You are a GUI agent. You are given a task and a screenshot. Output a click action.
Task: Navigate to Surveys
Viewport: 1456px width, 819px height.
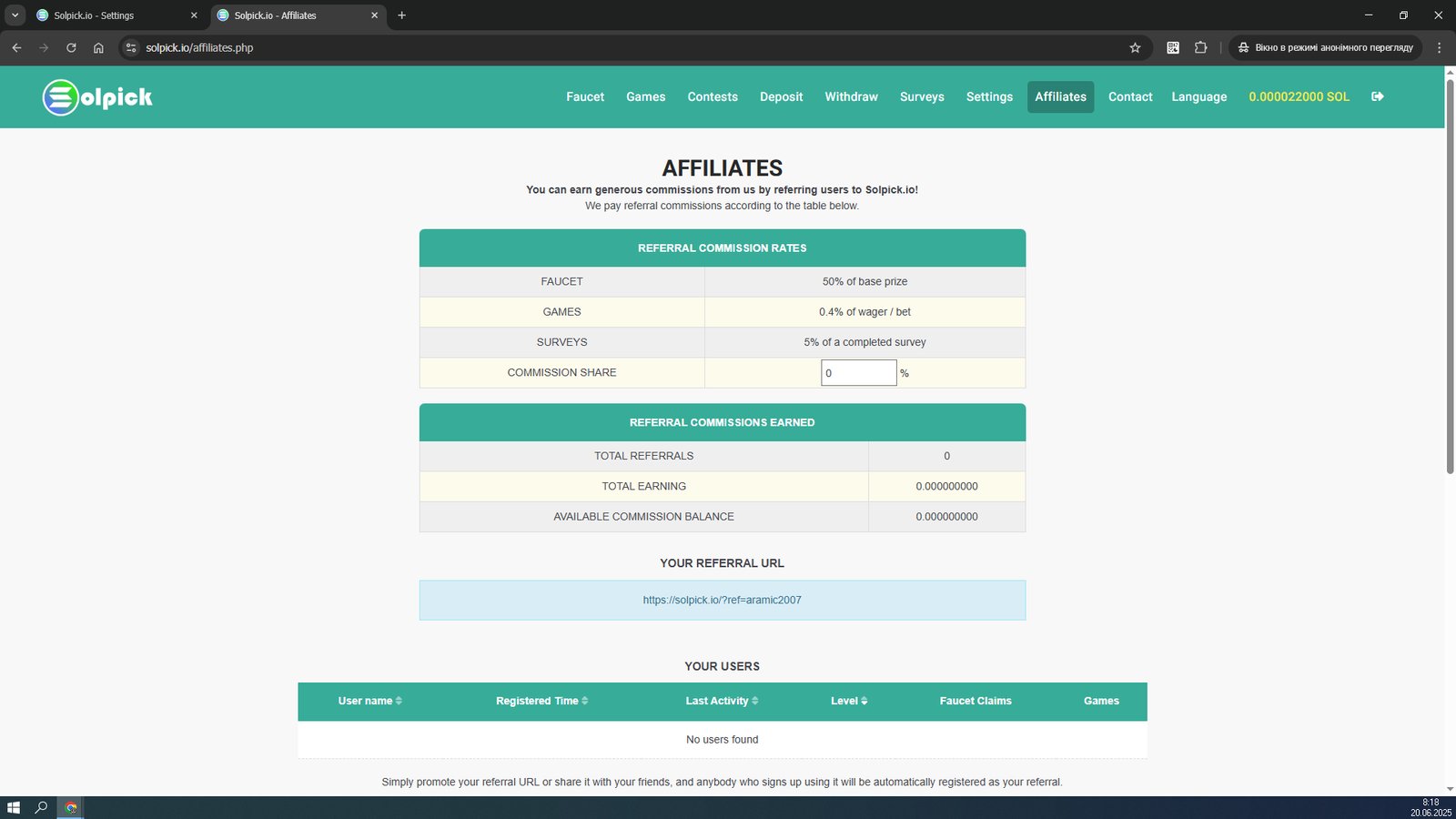922,96
